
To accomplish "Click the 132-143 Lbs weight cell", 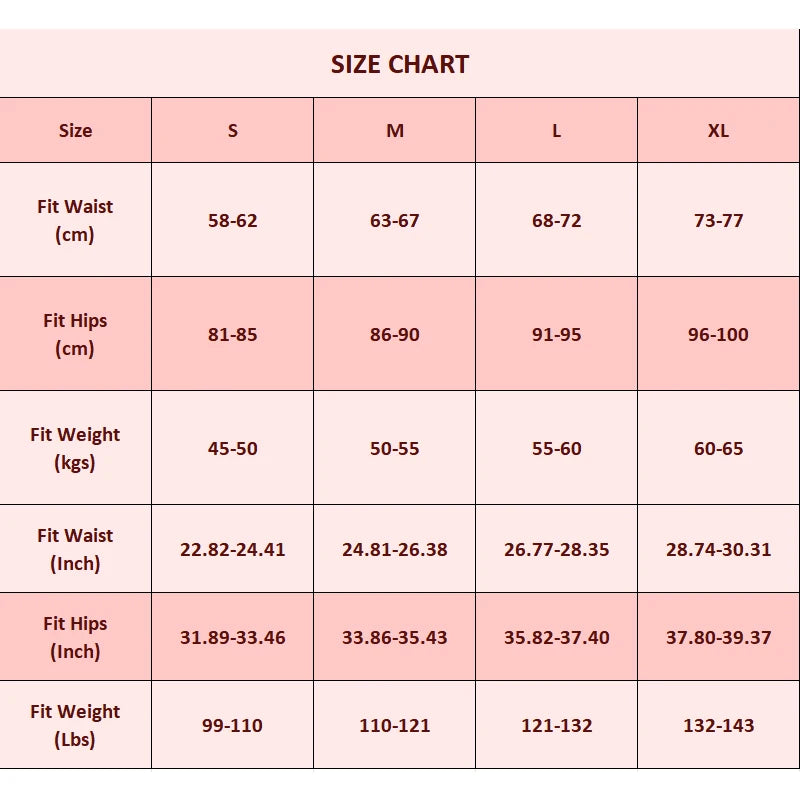I will pos(718,724).
